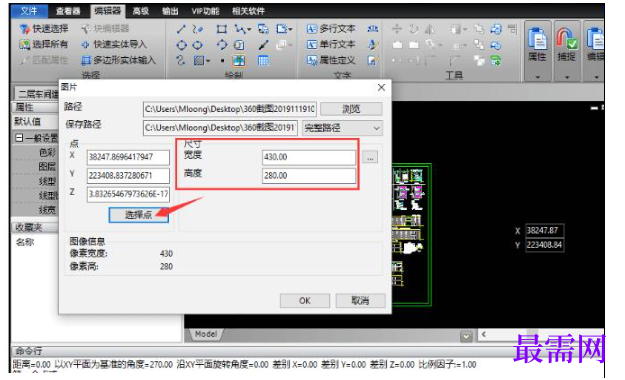
Task: Click the Browse (浏览) button
Action: (x=351, y=109)
